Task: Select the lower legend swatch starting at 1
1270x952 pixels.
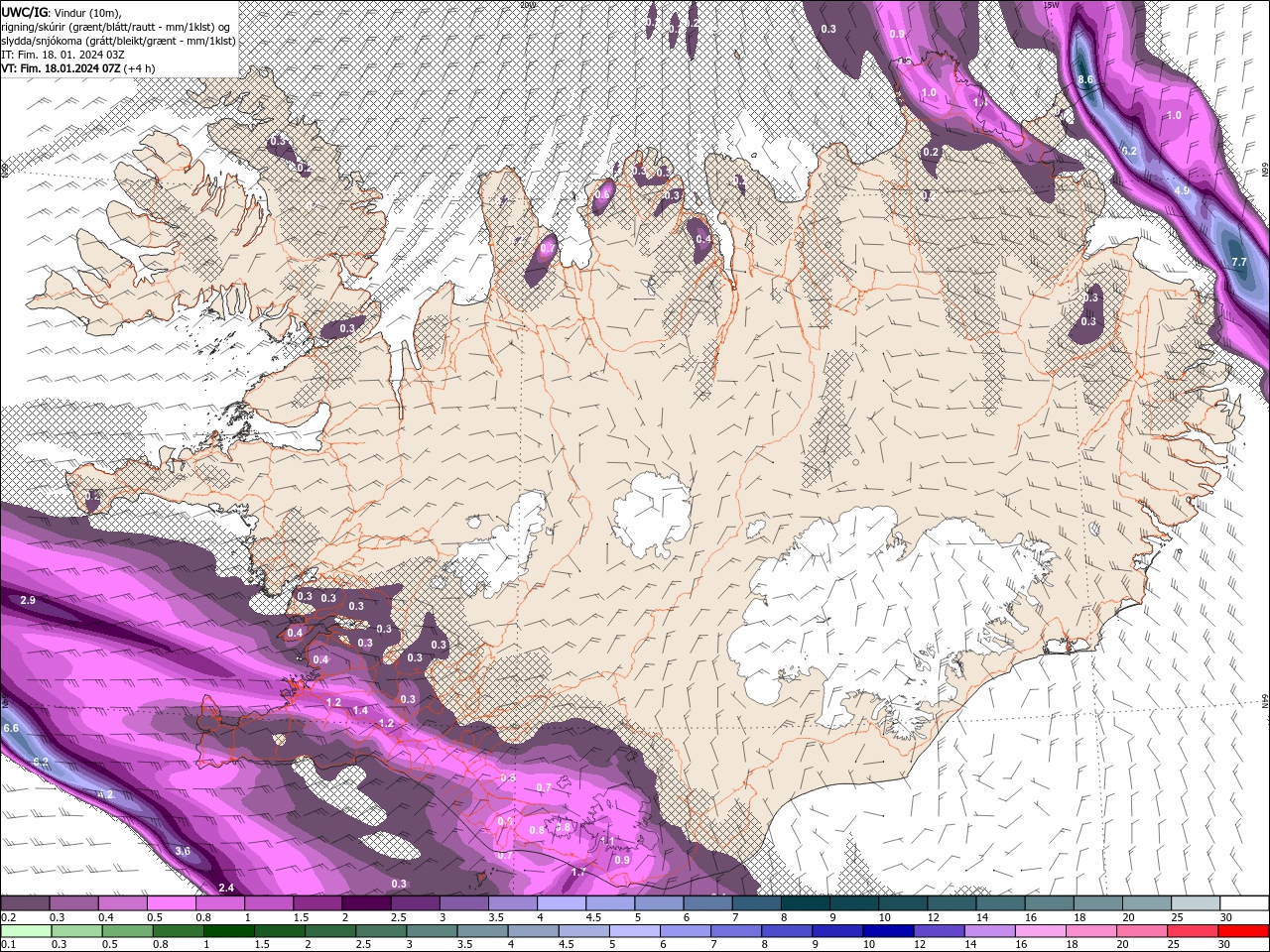Action: pyautogui.click(x=228, y=930)
